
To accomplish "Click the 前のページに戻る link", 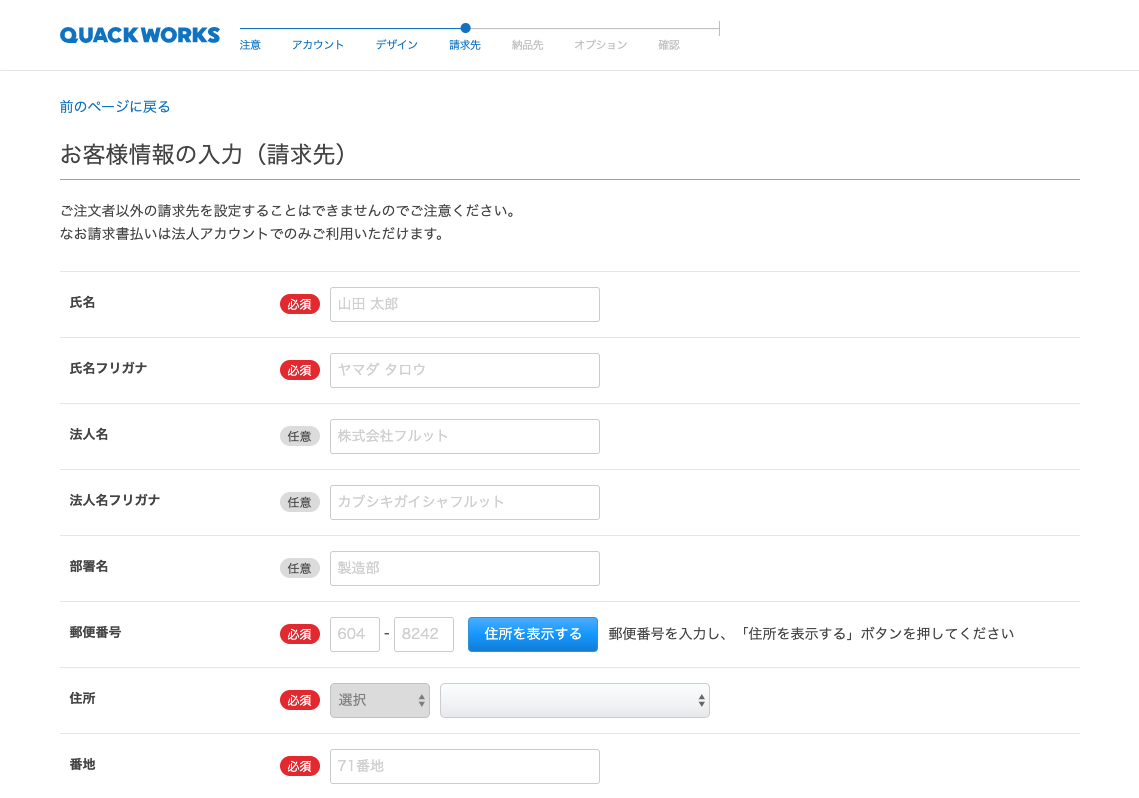I will pyautogui.click(x=114, y=105).
